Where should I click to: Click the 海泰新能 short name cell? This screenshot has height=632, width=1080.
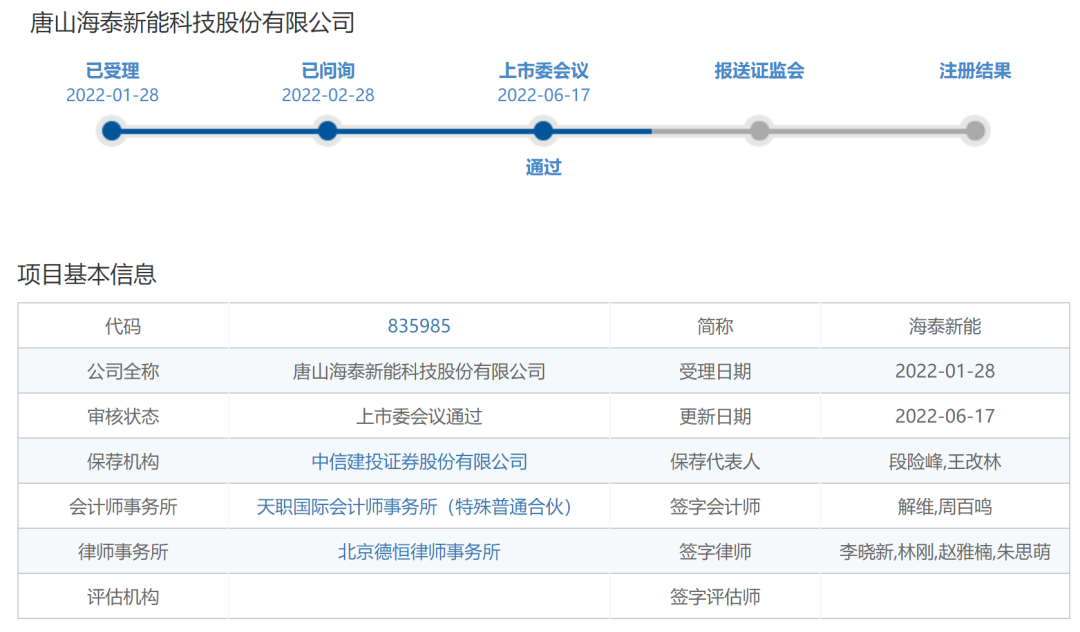tap(945, 326)
